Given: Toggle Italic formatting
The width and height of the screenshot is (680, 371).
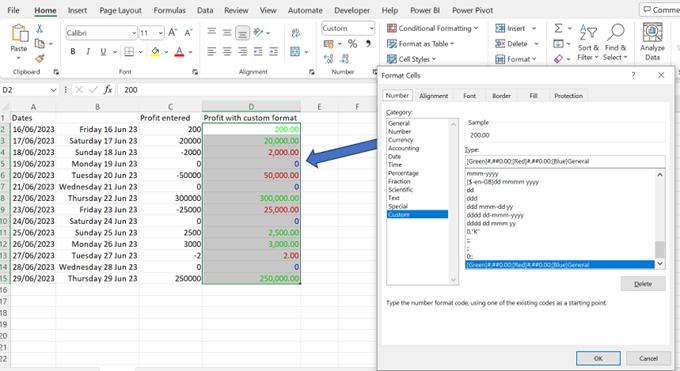Looking at the screenshot, I should coord(88,52).
